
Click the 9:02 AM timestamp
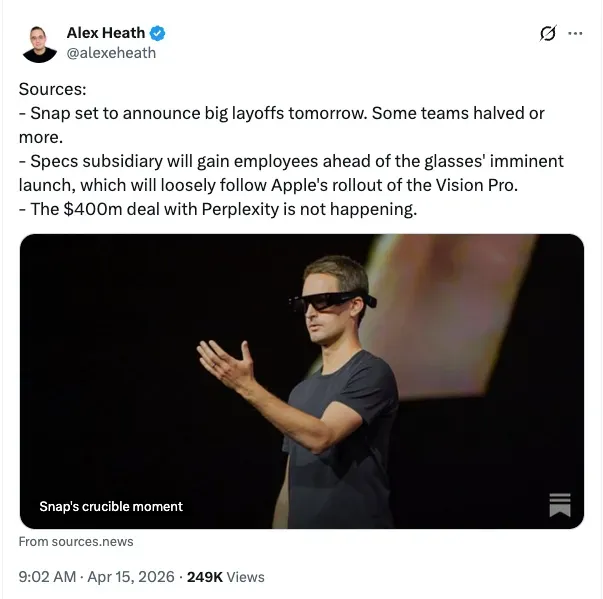tap(47, 577)
